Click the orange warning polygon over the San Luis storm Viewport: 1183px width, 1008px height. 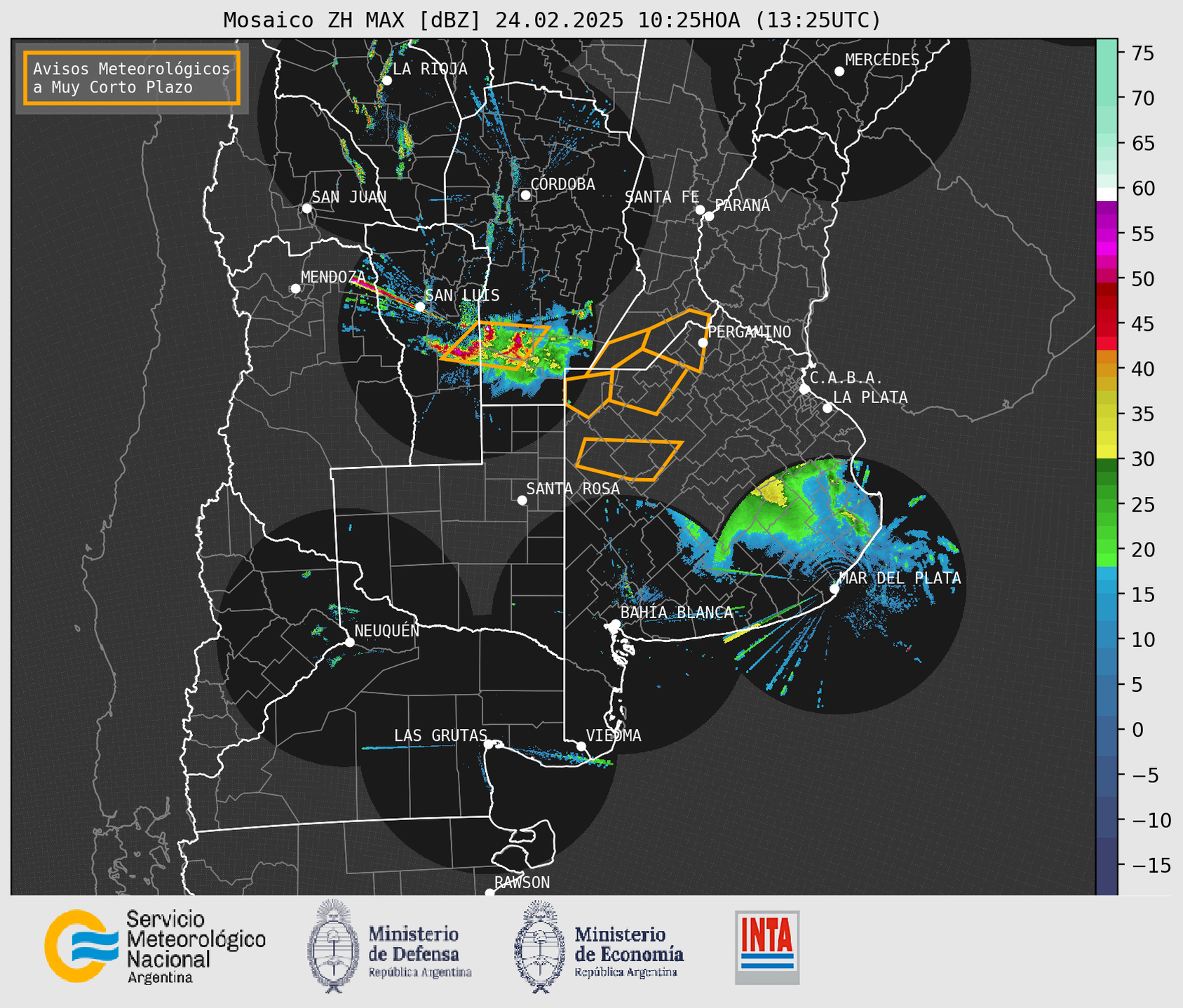pyautogui.click(x=494, y=344)
